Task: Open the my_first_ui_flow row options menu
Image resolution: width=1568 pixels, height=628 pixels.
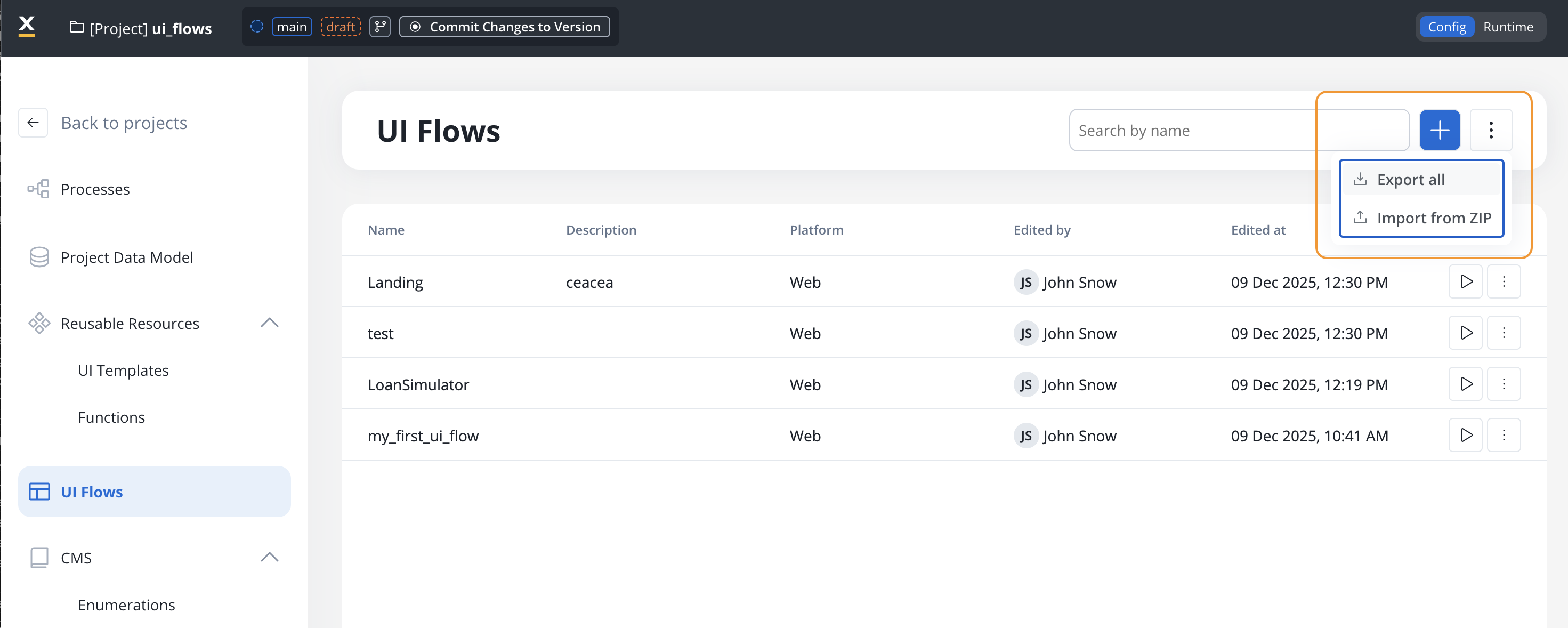Action: pyautogui.click(x=1503, y=436)
